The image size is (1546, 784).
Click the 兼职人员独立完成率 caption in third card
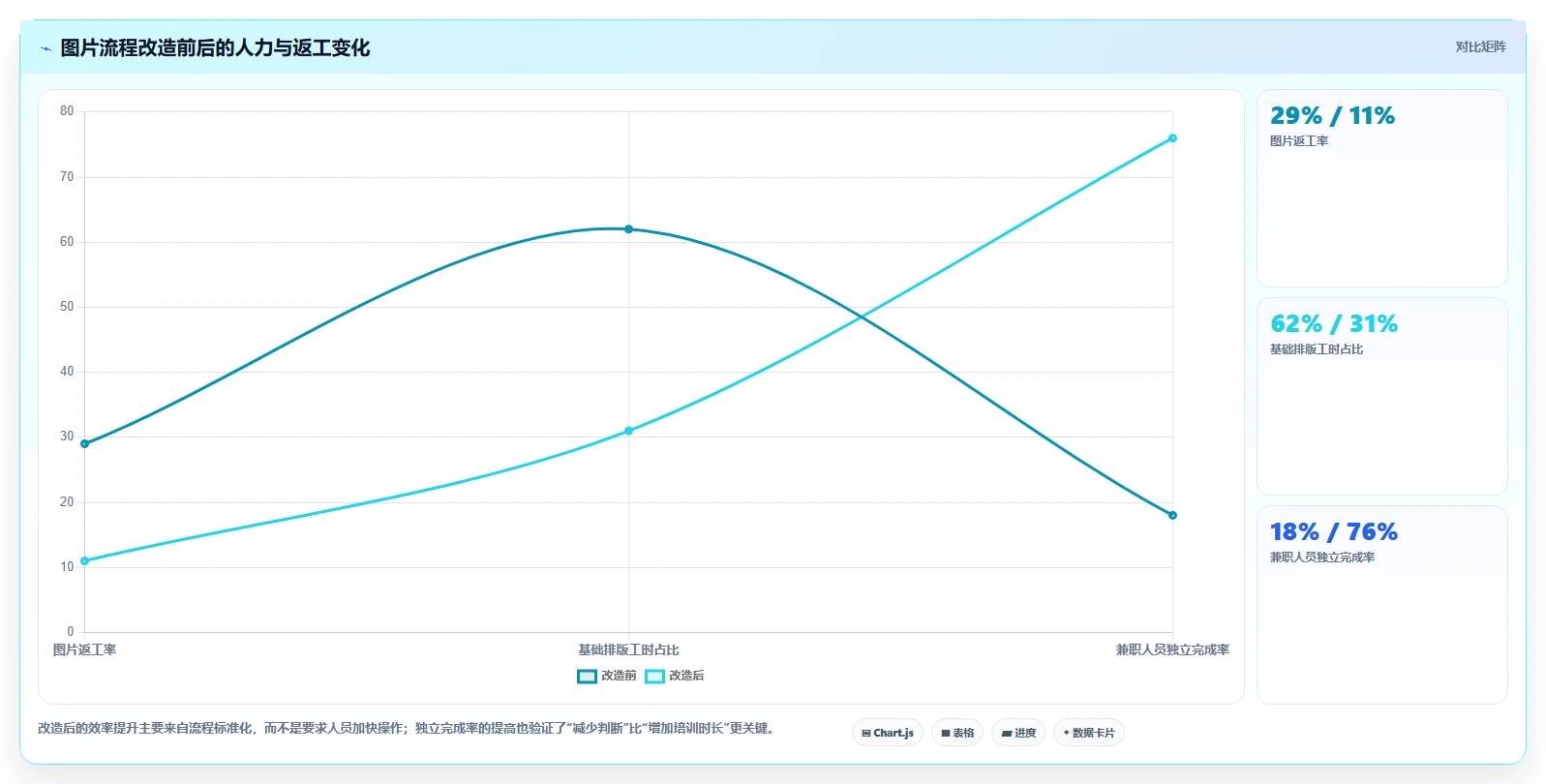[1322, 557]
